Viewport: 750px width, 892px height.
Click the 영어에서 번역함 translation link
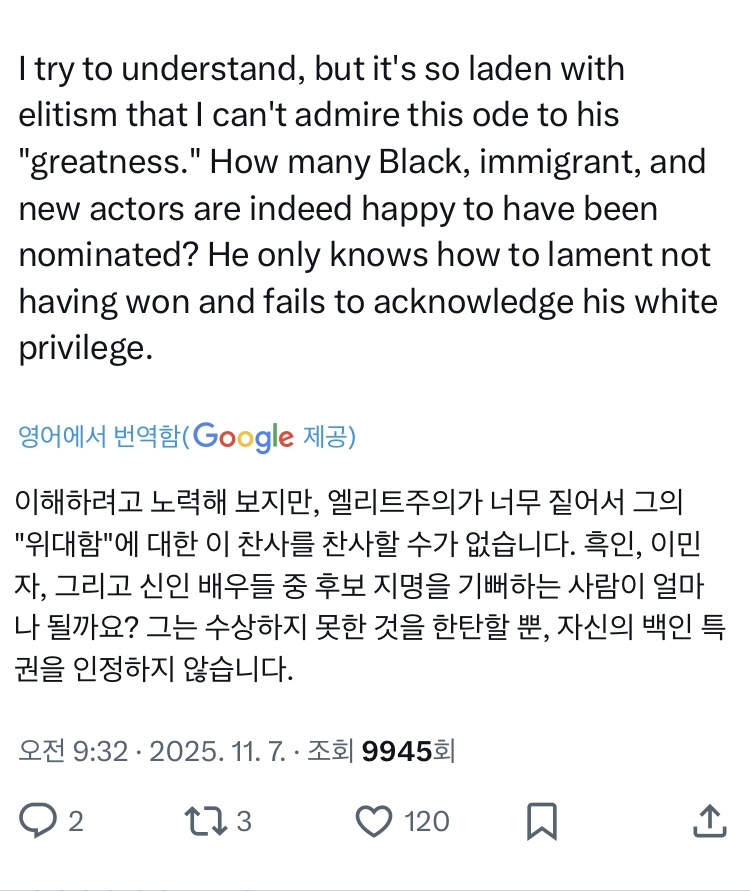(99, 437)
